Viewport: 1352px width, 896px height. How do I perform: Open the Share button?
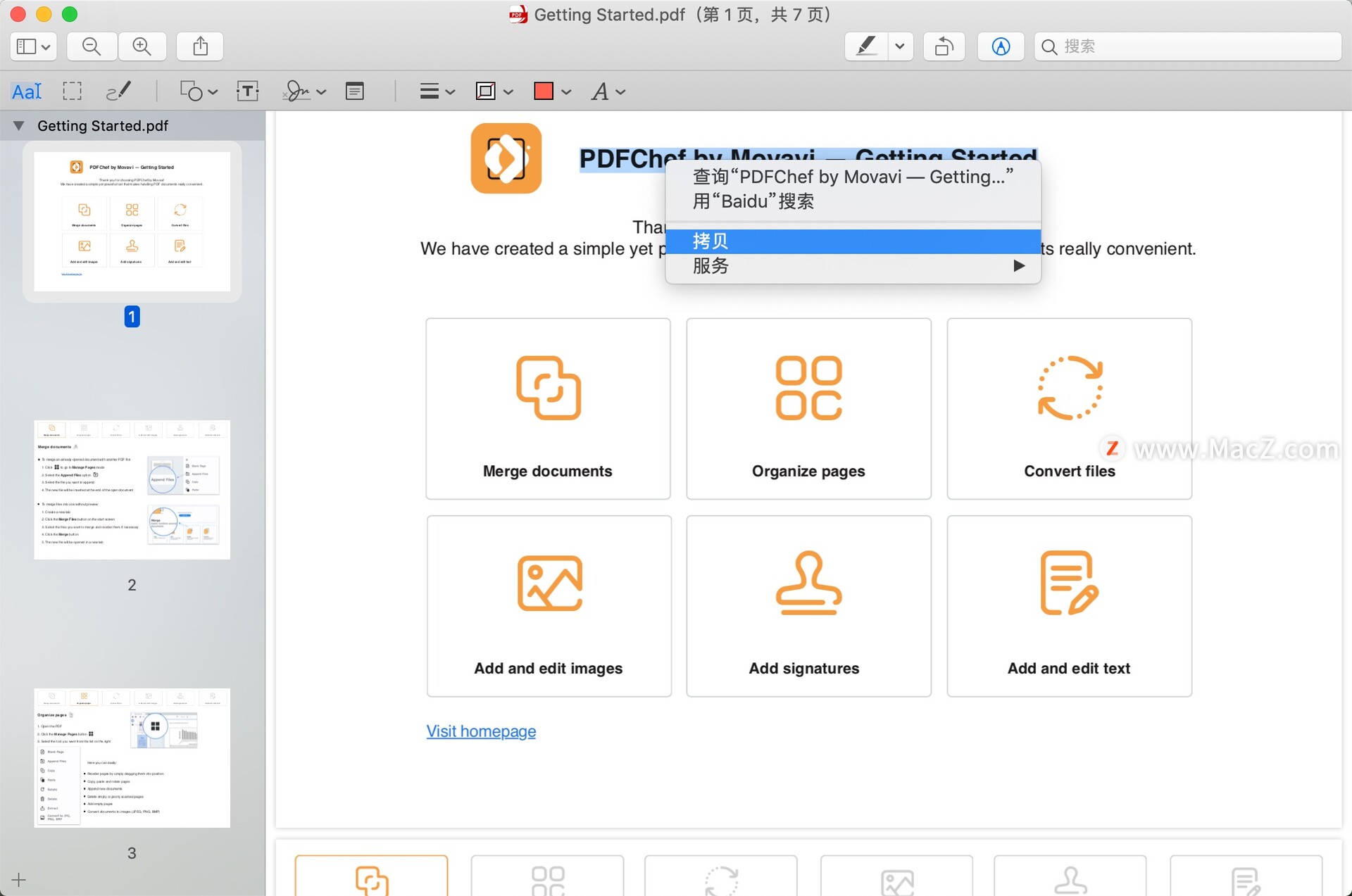[x=201, y=46]
